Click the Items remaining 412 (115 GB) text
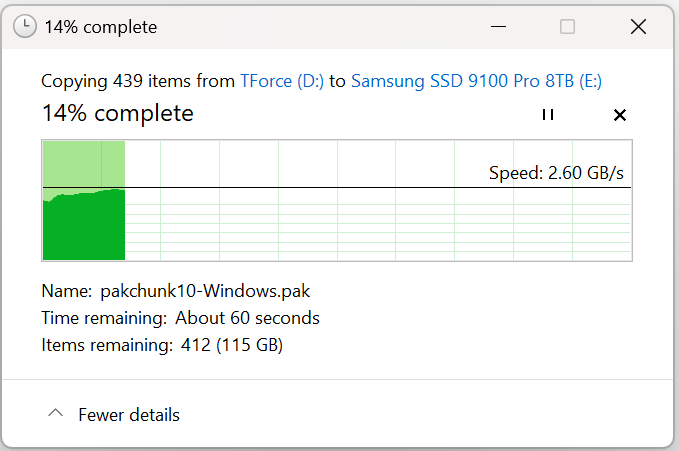The width and height of the screenshot is (679, 451). [162, 345]
